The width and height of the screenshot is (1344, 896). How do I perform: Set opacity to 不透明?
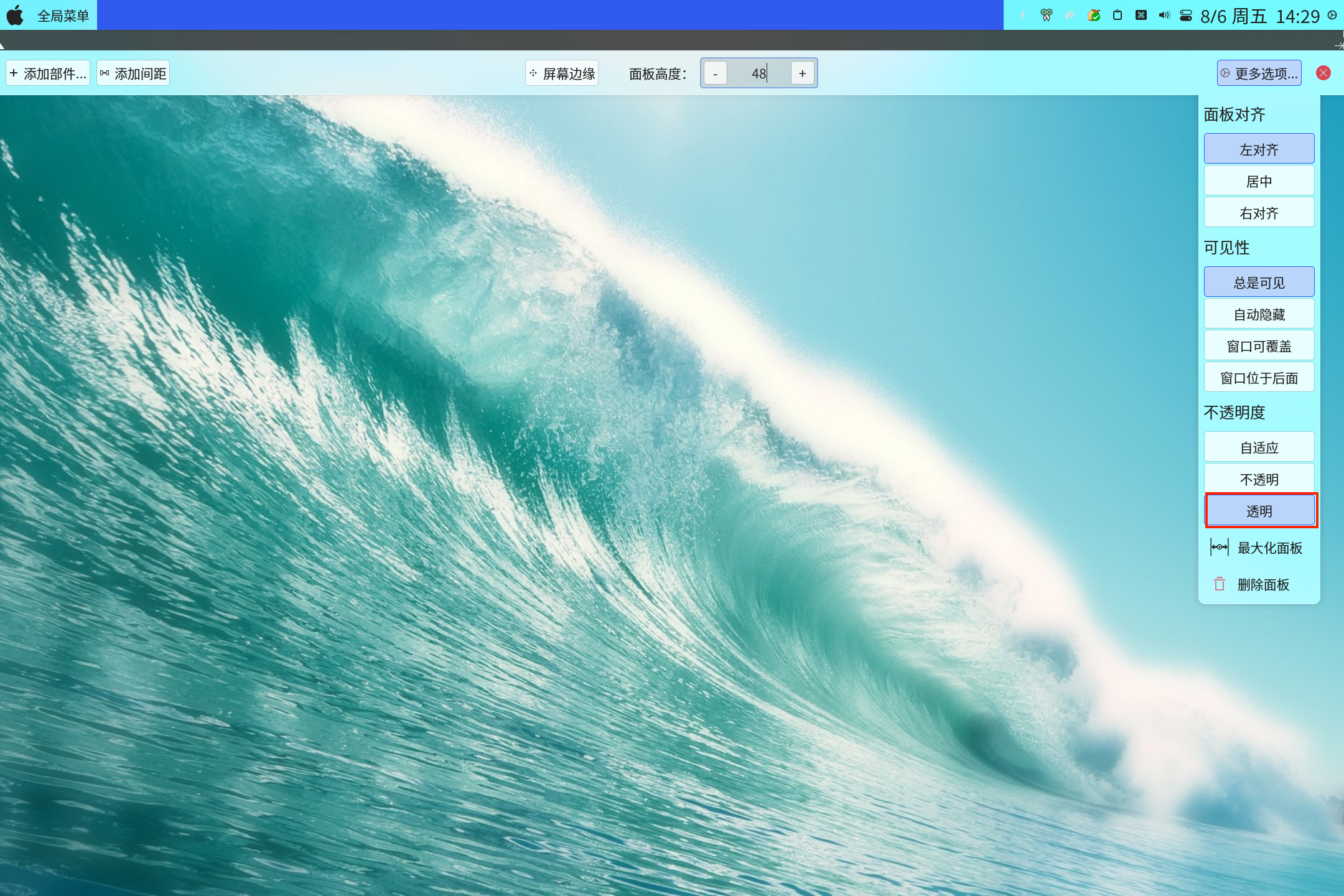(x=1259, y=479)
